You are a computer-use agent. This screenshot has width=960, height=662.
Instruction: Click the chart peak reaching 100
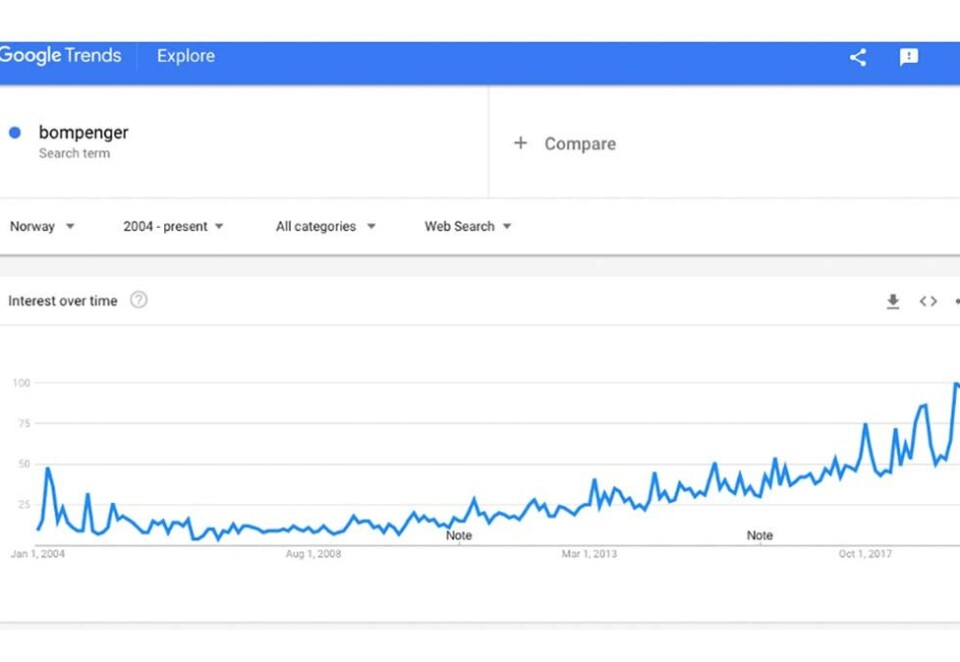(956, 384)
